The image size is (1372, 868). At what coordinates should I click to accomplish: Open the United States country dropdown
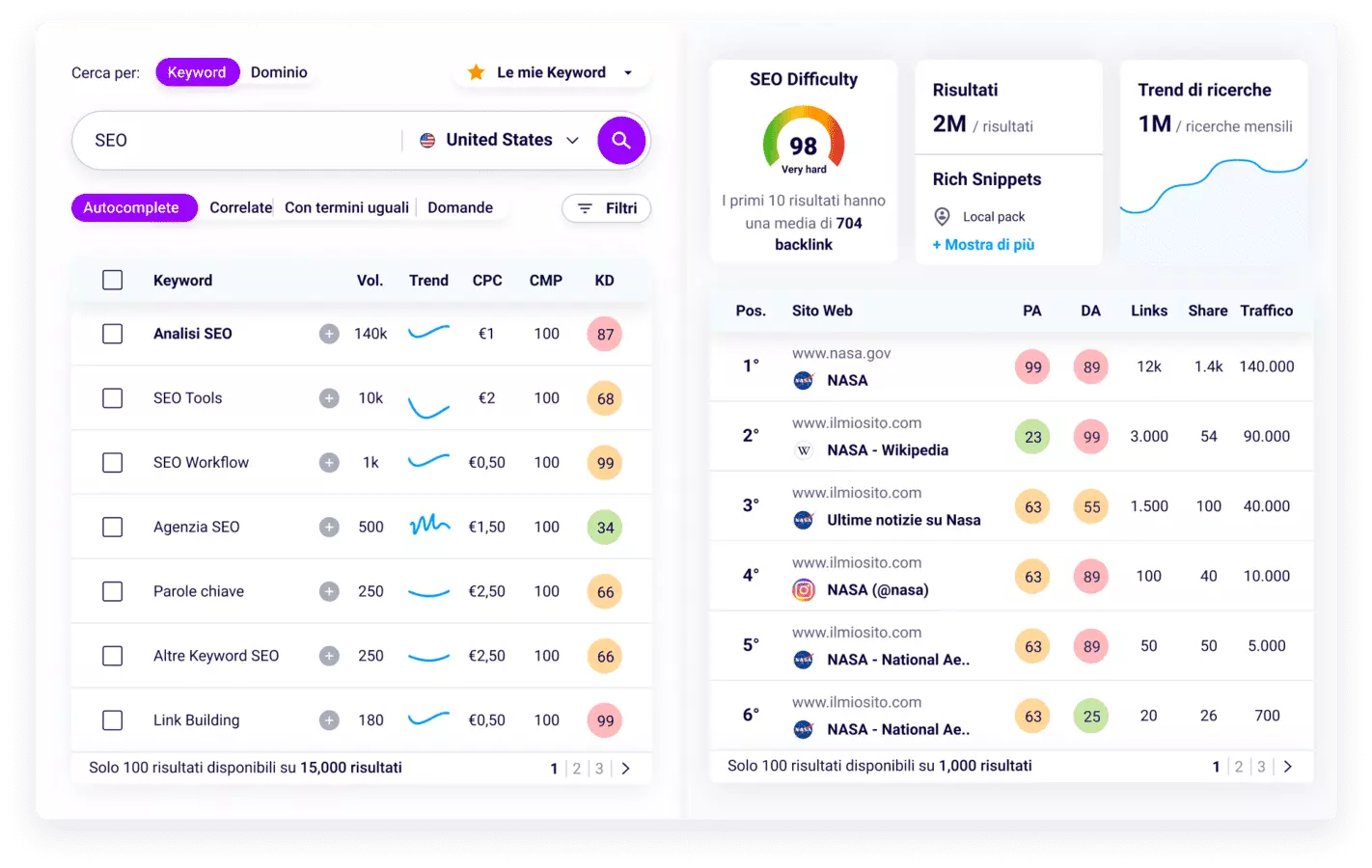click(500, 141)
